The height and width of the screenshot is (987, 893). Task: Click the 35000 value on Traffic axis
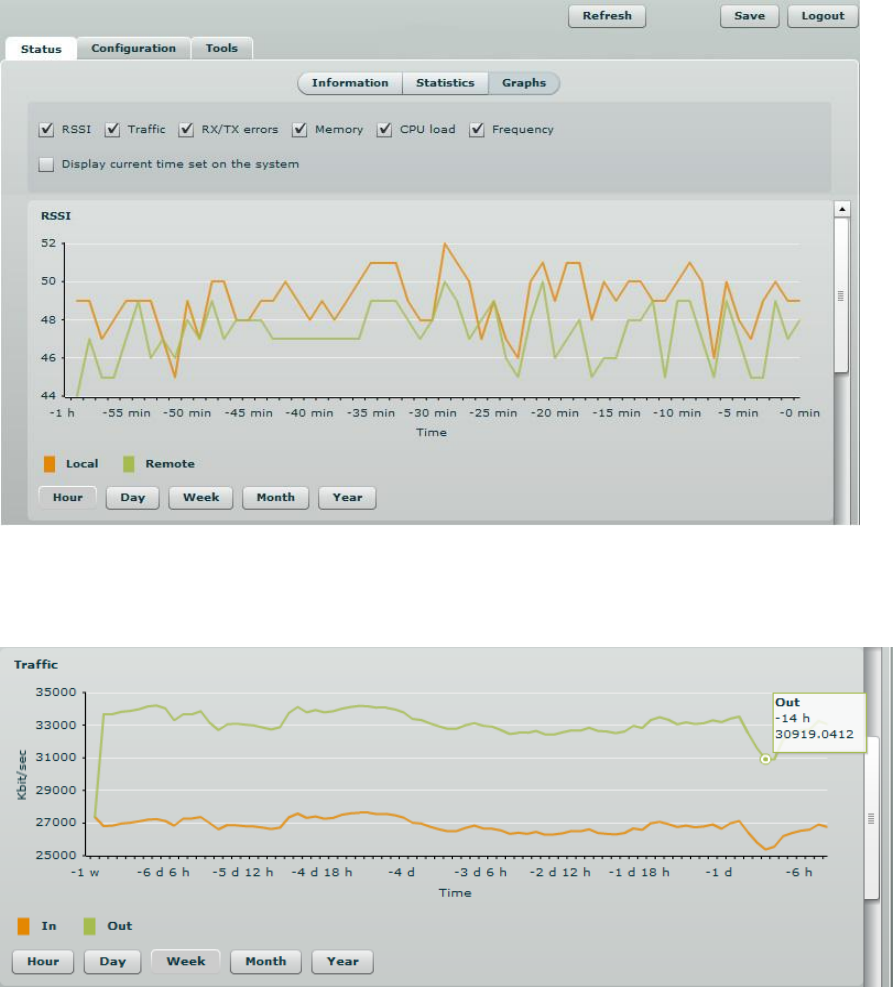pyautogui.click(x=56, y=692)
